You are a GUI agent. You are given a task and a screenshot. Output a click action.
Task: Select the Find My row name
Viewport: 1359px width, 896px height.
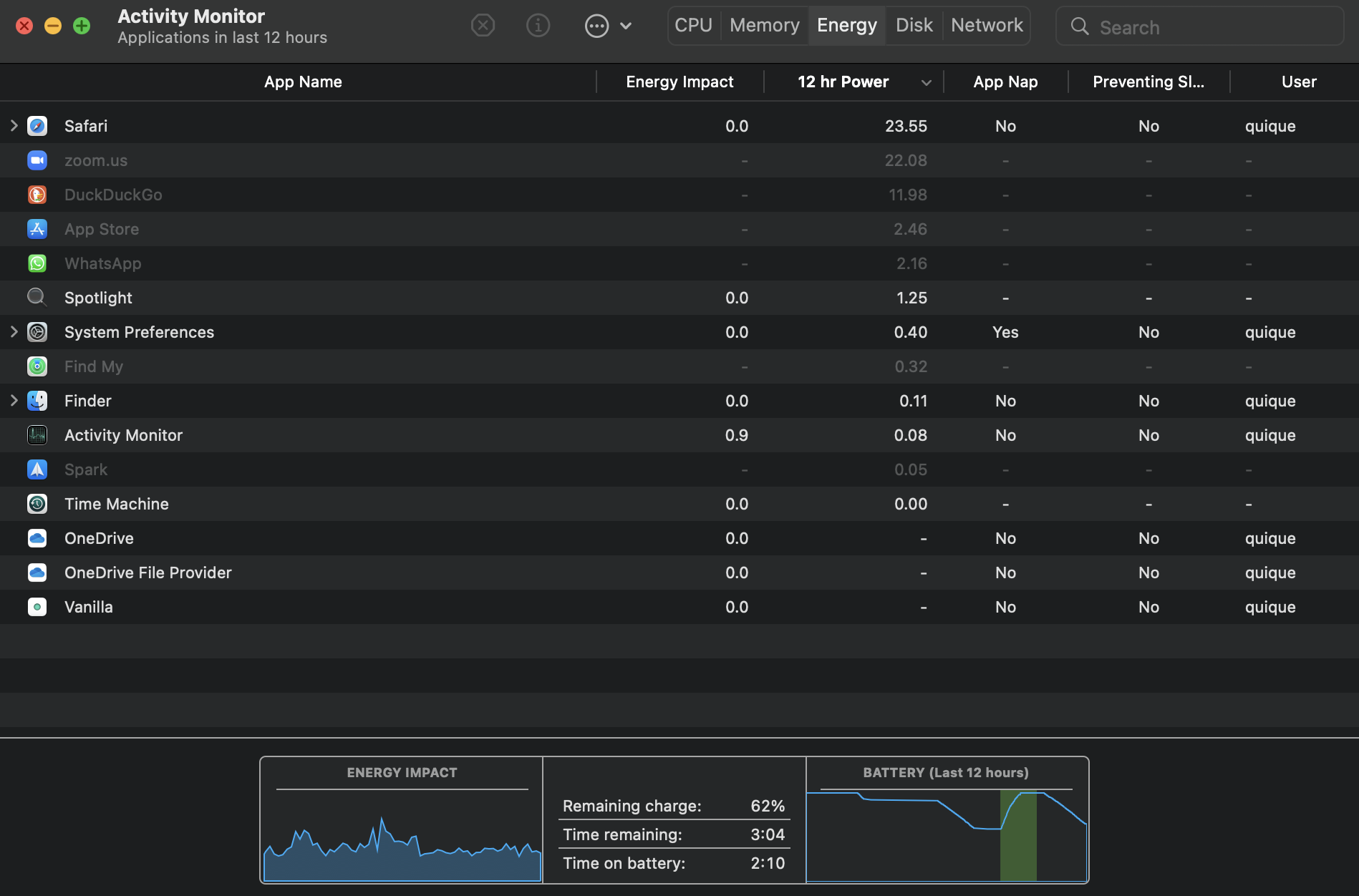pyautogui.click(x=94, y=366)
